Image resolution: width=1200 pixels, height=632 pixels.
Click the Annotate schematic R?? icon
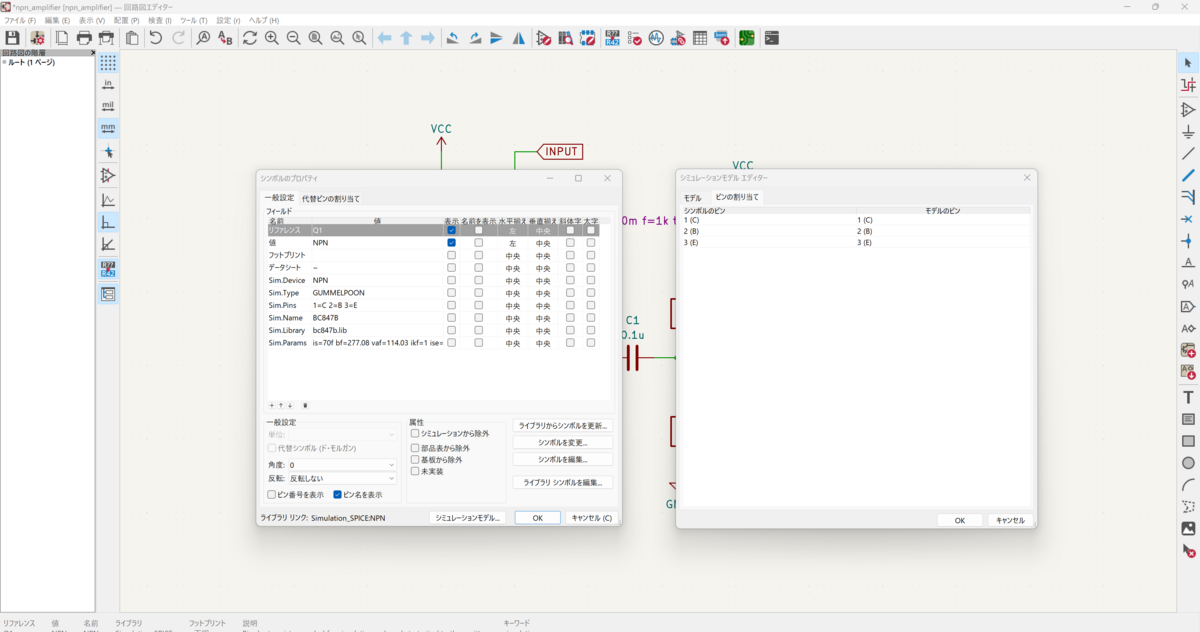(x=612, y=38)
